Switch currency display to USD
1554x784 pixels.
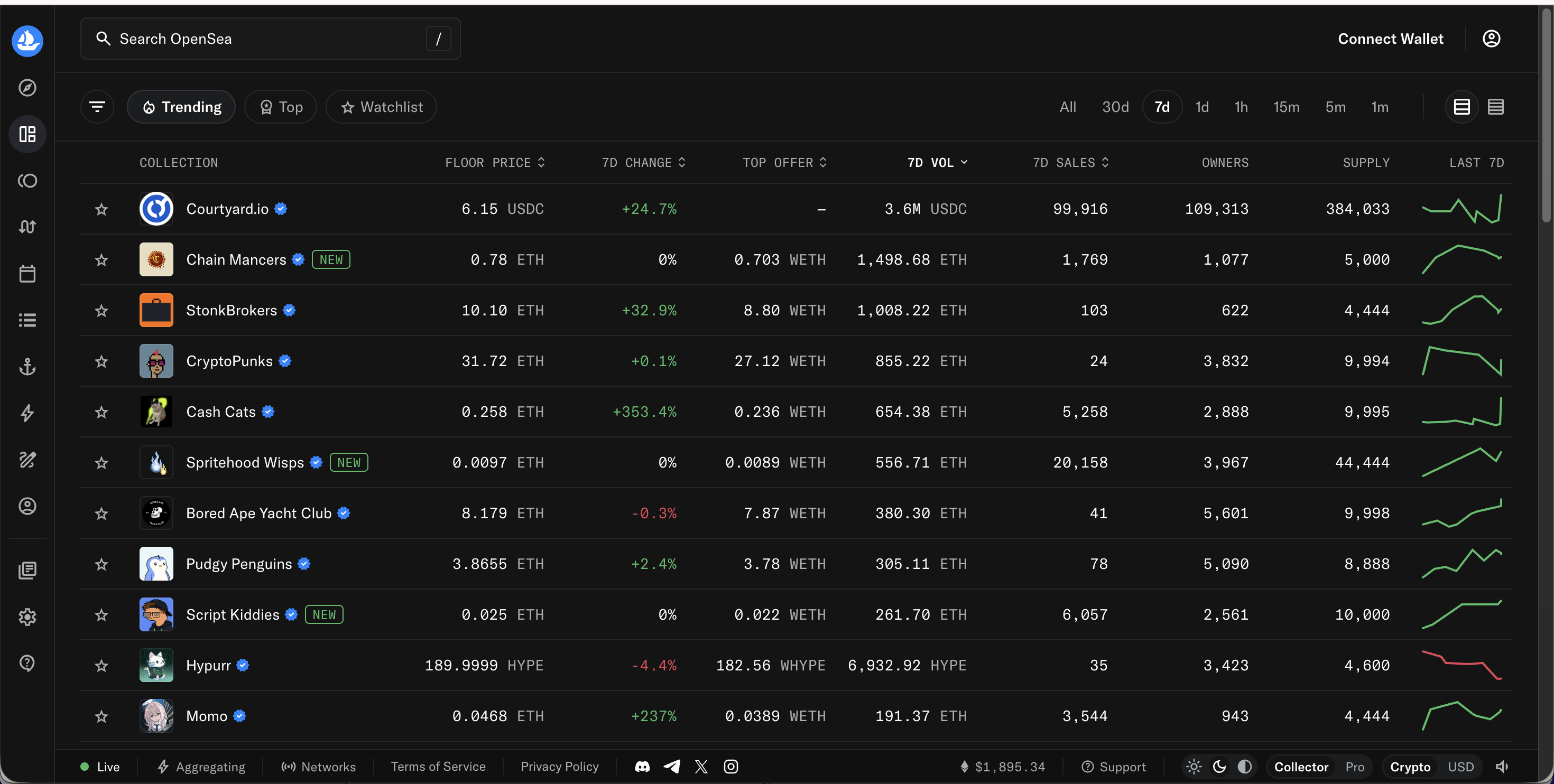1460,767
